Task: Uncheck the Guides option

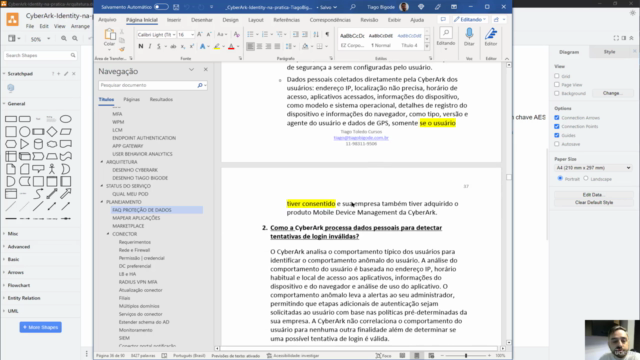Action: (557, 135)
